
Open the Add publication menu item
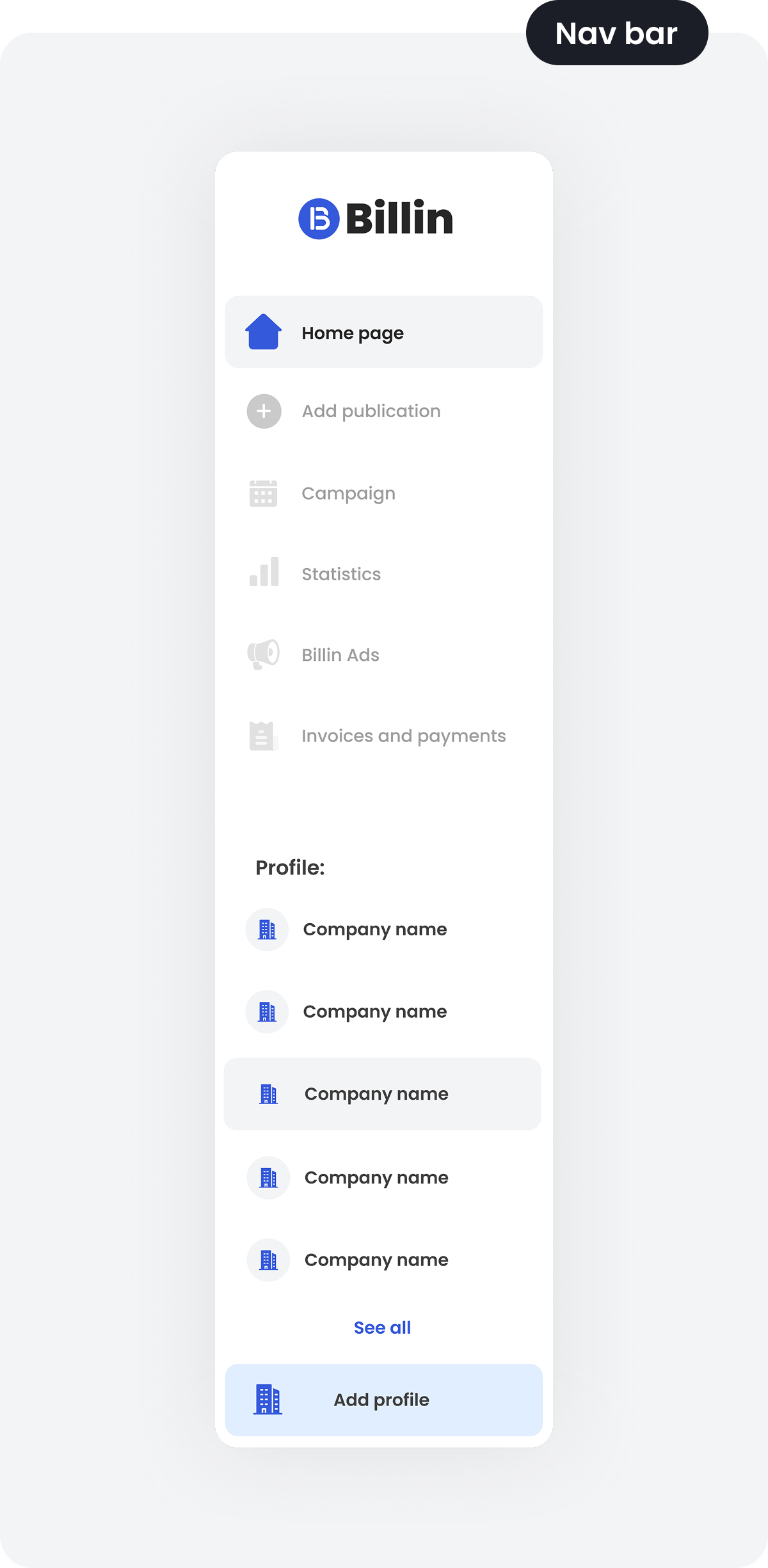point(371,411)
